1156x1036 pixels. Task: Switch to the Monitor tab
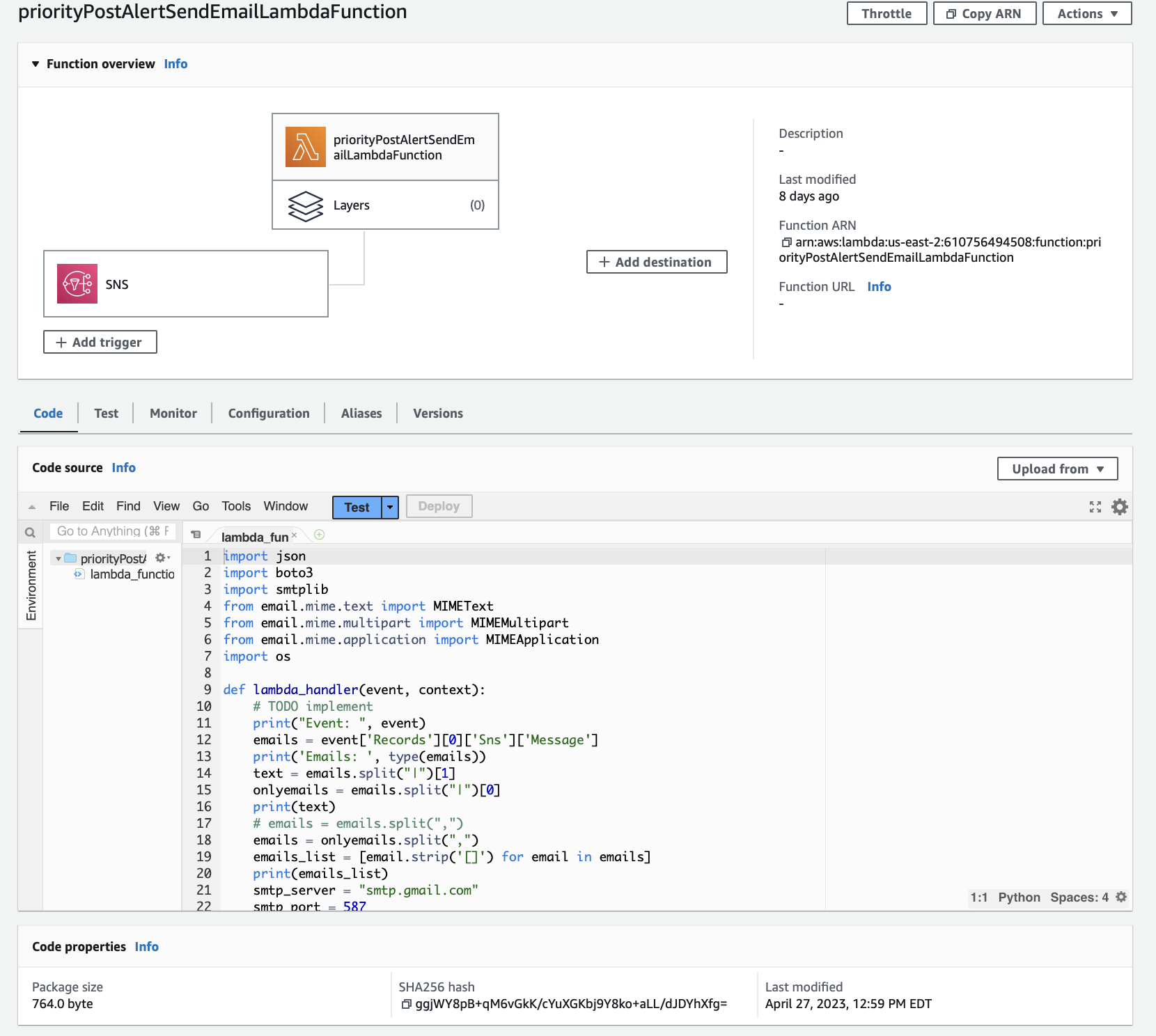click(172, 413)
